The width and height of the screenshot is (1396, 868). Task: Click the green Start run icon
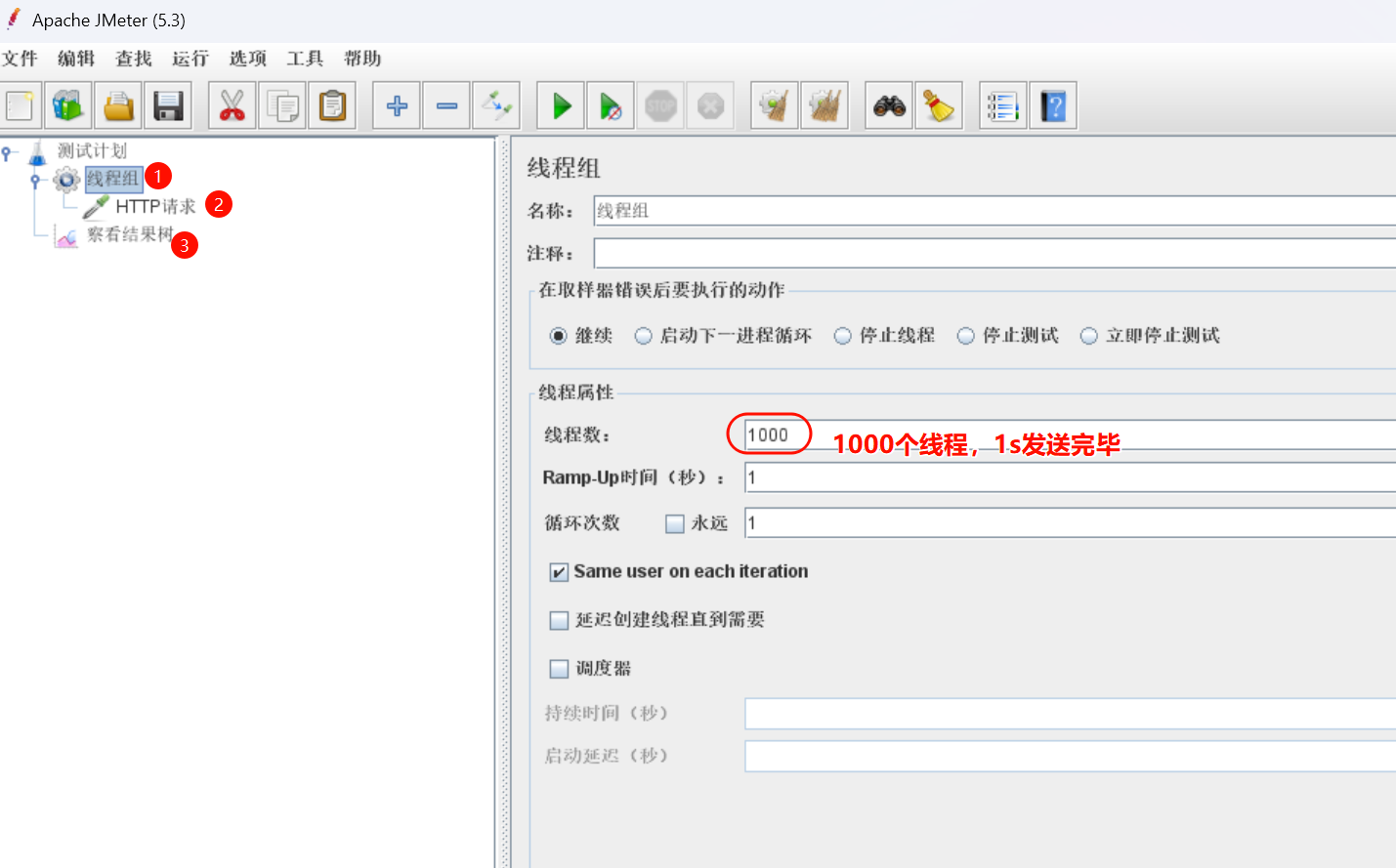pyautogui.click(x=561, y=105)
